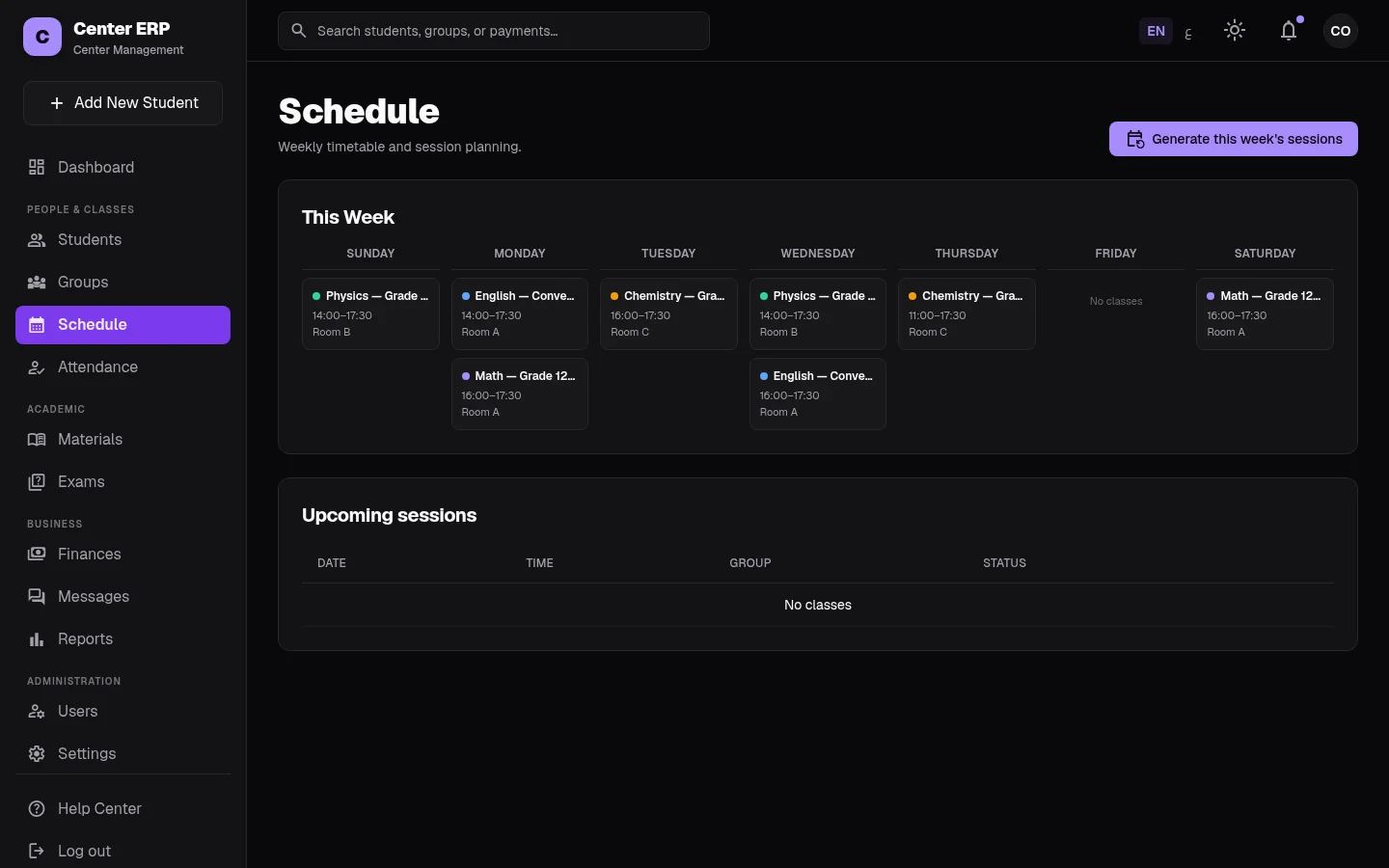
Task: Switch language to EN
Action: (x=1156, y=31)
